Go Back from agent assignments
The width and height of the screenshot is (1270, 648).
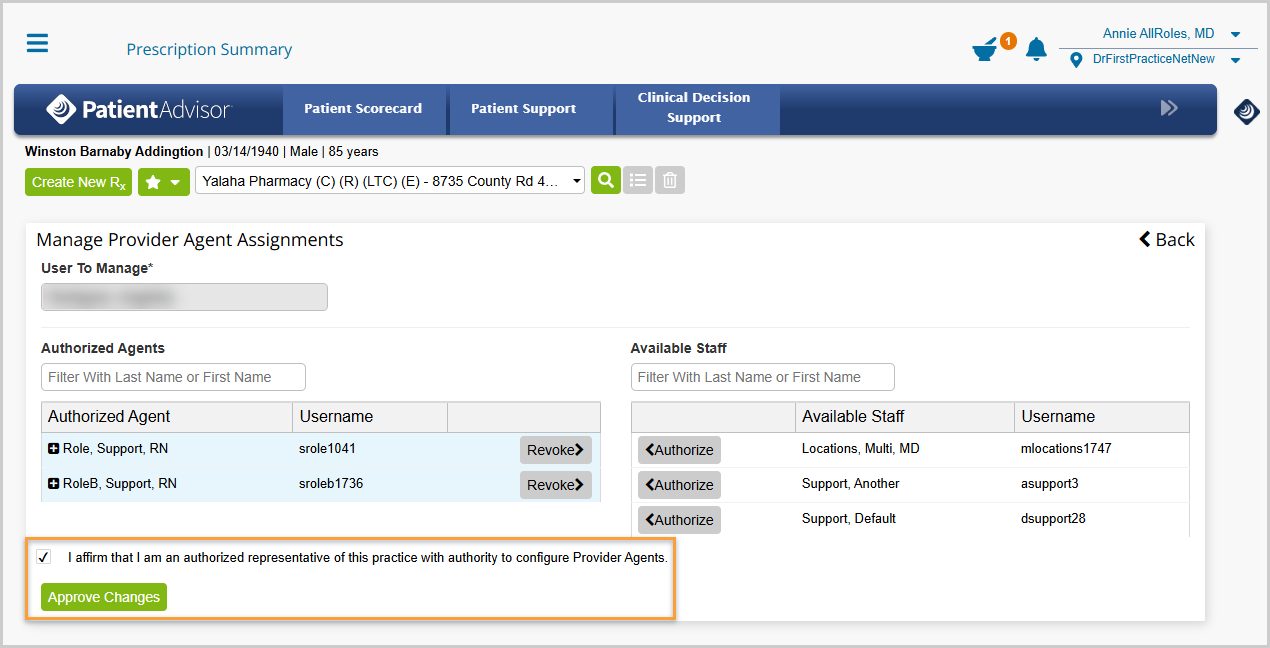point(1166,239)
